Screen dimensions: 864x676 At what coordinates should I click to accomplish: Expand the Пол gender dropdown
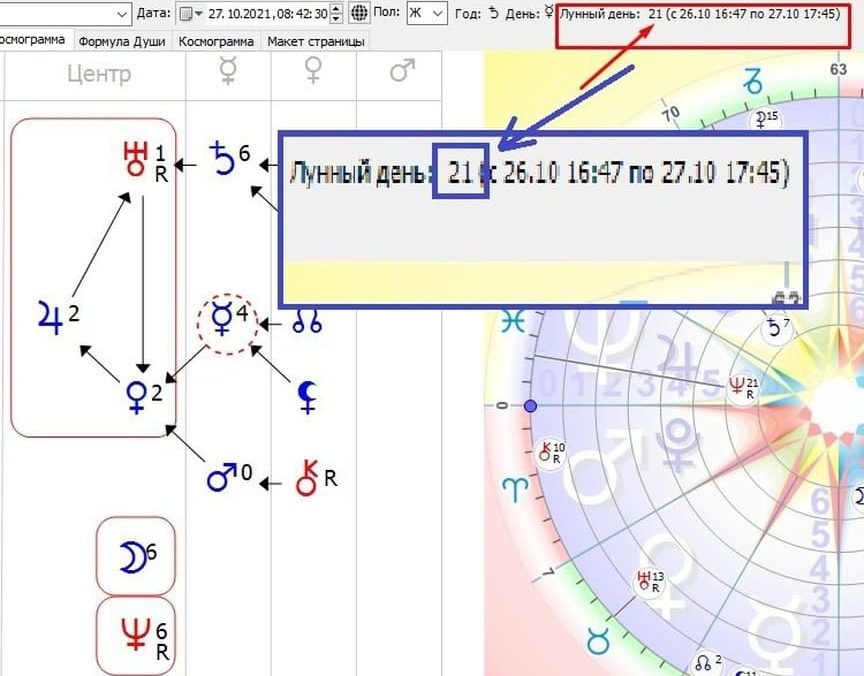[426, 13]
